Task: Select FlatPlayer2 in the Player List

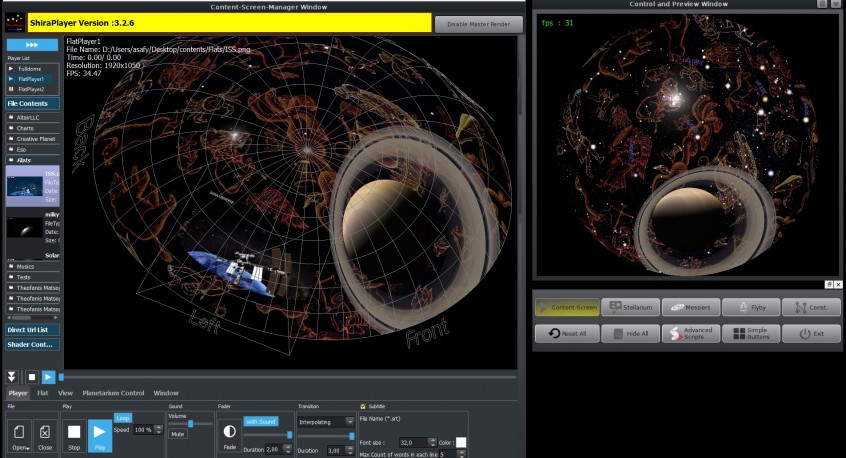Action: point(32,89)
